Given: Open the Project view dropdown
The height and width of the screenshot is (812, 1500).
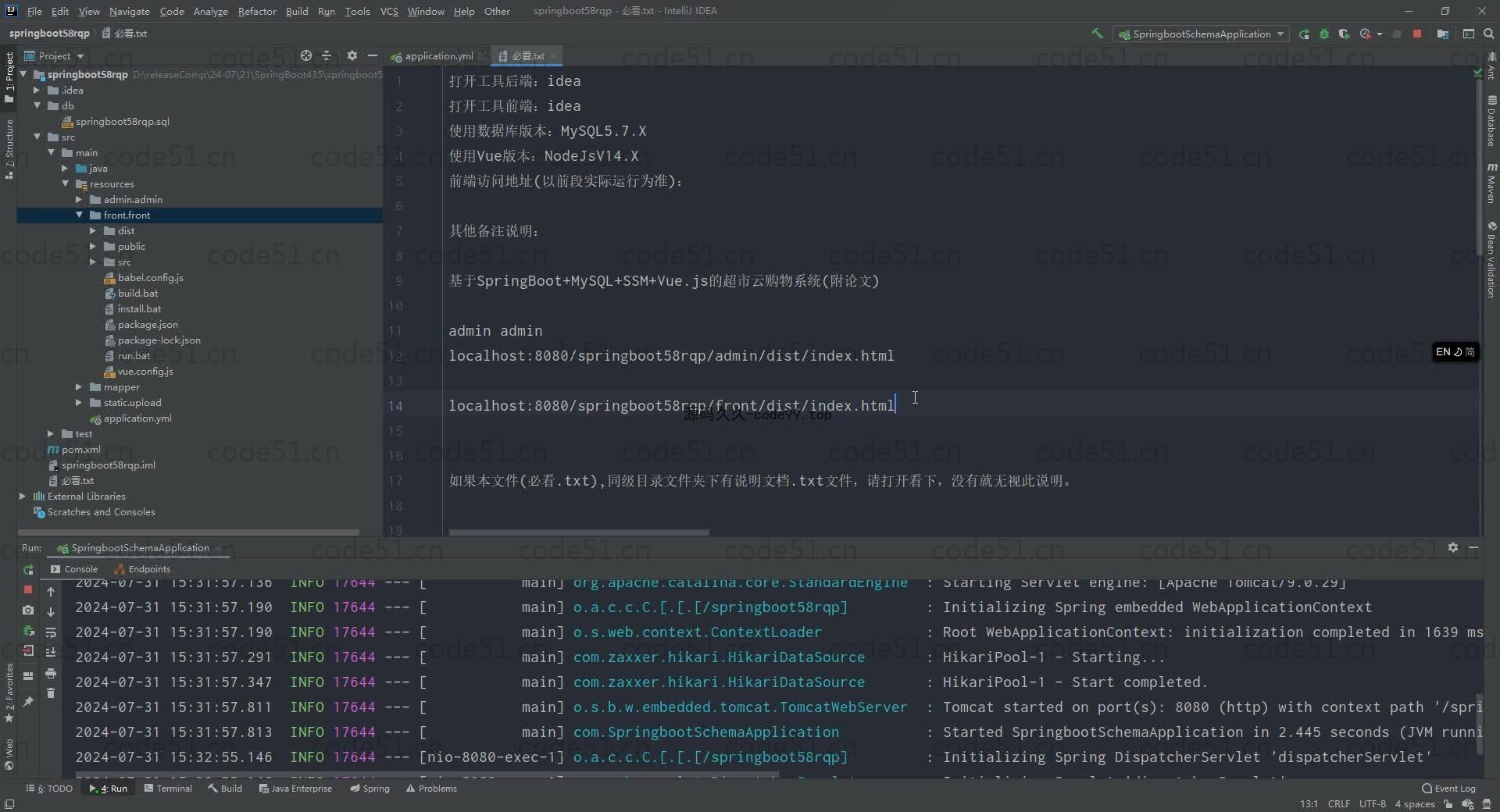Looking at the screenshot, I should click(54, 55).
